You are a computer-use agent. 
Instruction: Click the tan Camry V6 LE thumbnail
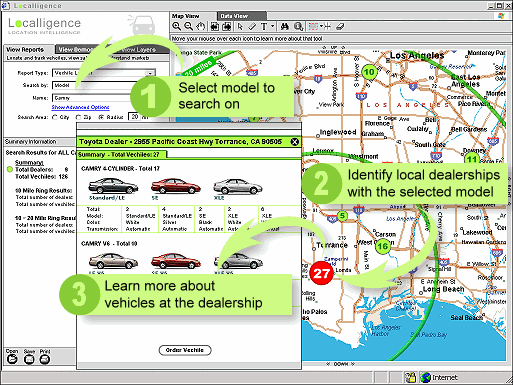[x=113, y=260]
